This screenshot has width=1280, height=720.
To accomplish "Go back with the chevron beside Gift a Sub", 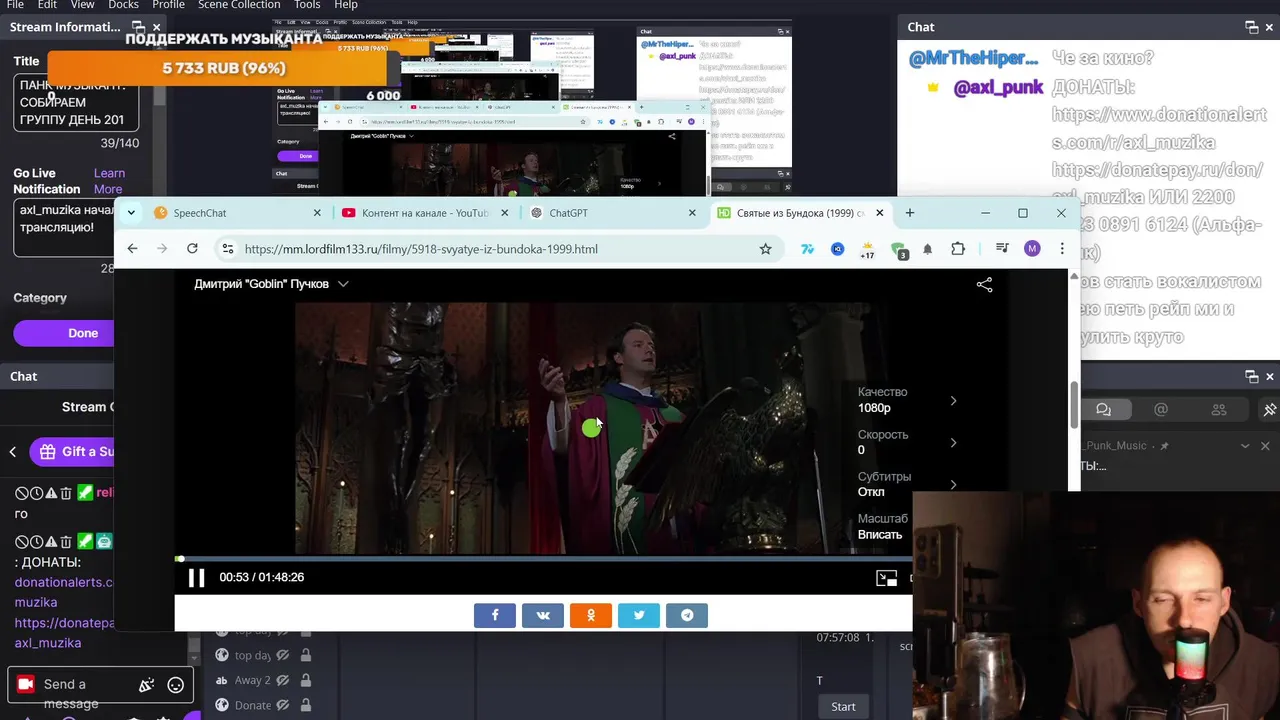I will click(x=13, y=452).
